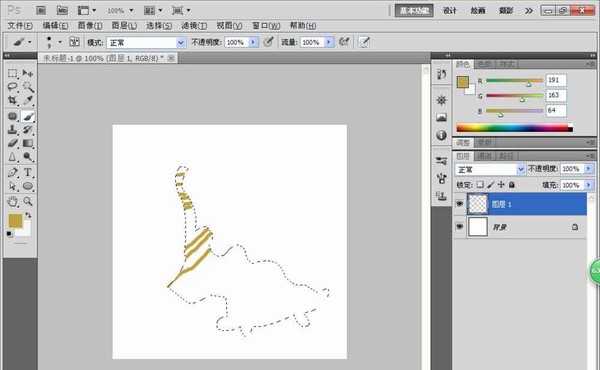Screen dimensions: 600x370
Task: Select the Clone Stamp tool
Action: coord(13,129)
